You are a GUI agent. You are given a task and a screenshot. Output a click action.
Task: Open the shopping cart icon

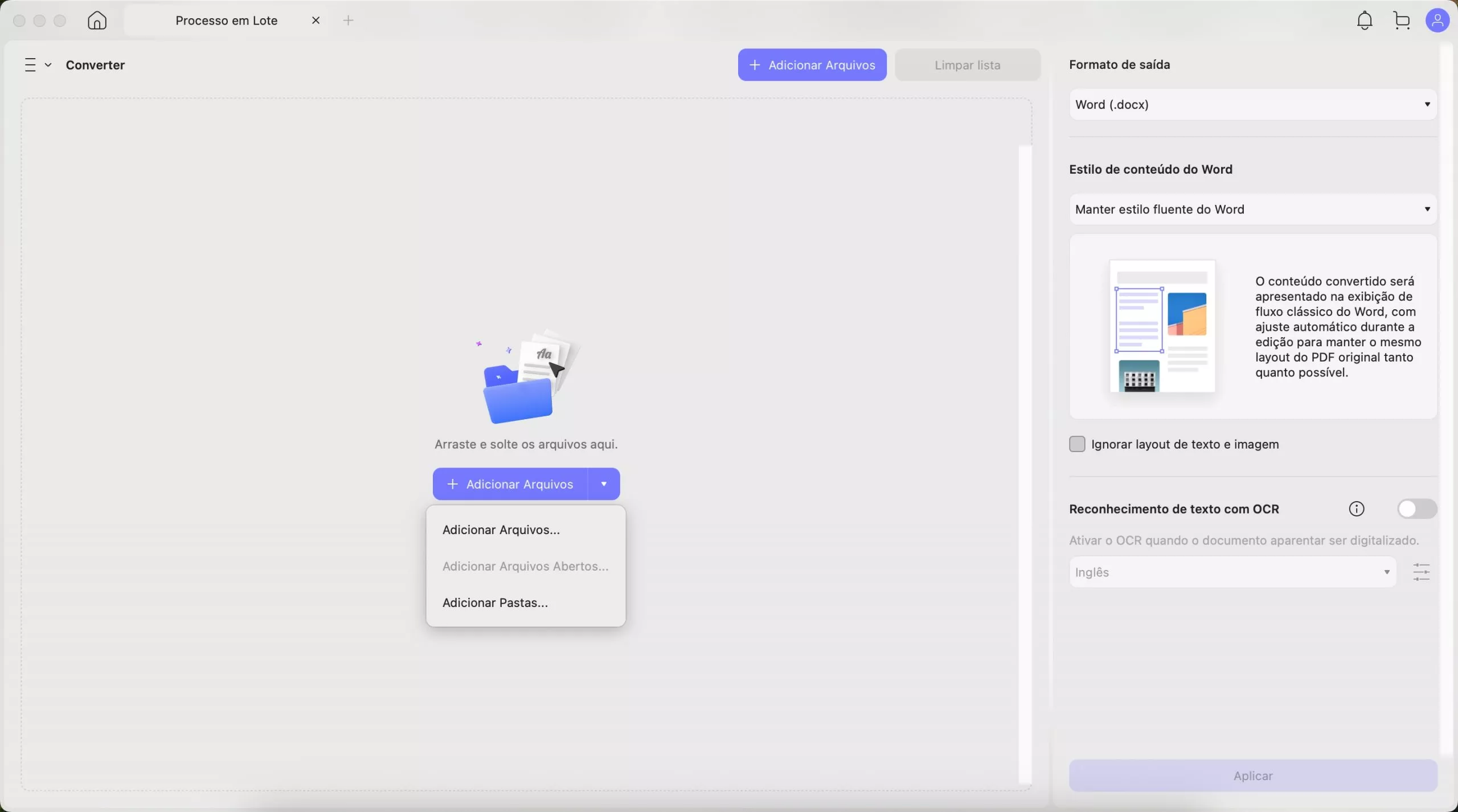1402,20
